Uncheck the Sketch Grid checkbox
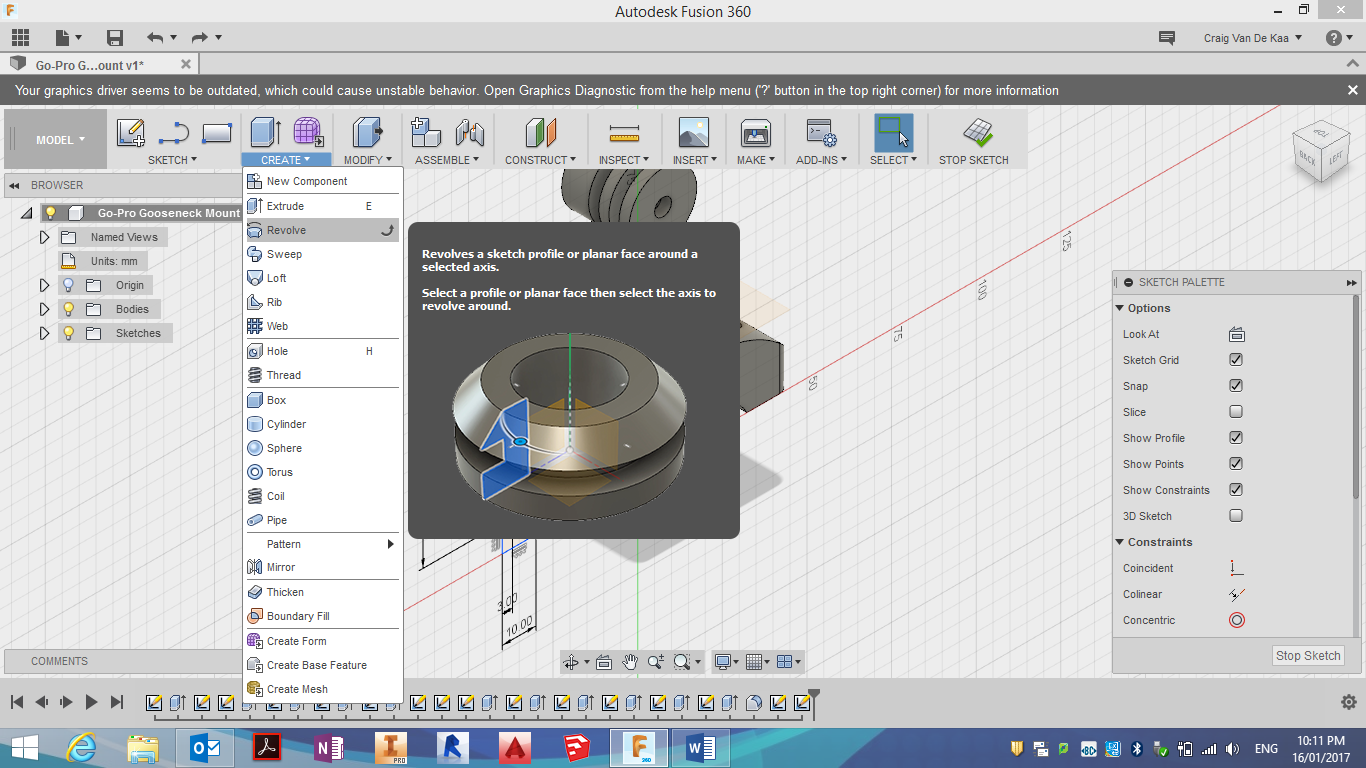 1236,360
